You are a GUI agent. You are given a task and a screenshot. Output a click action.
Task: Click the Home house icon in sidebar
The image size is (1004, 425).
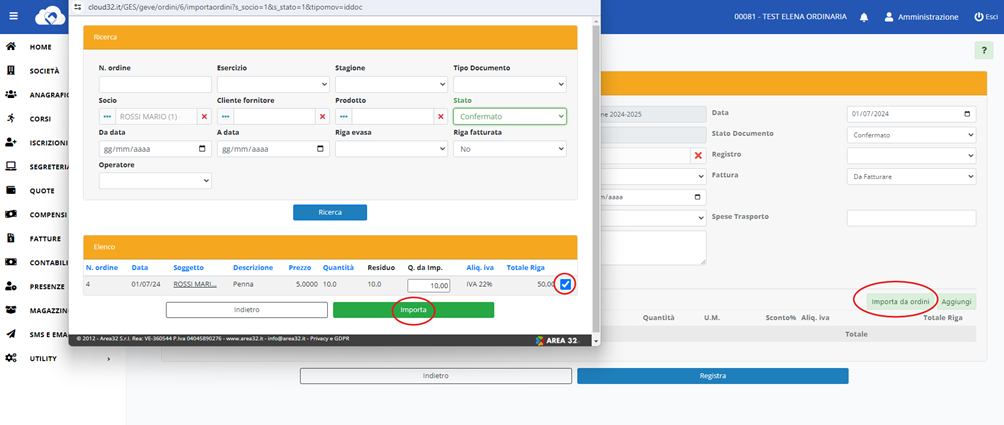[x=11, y=46]
